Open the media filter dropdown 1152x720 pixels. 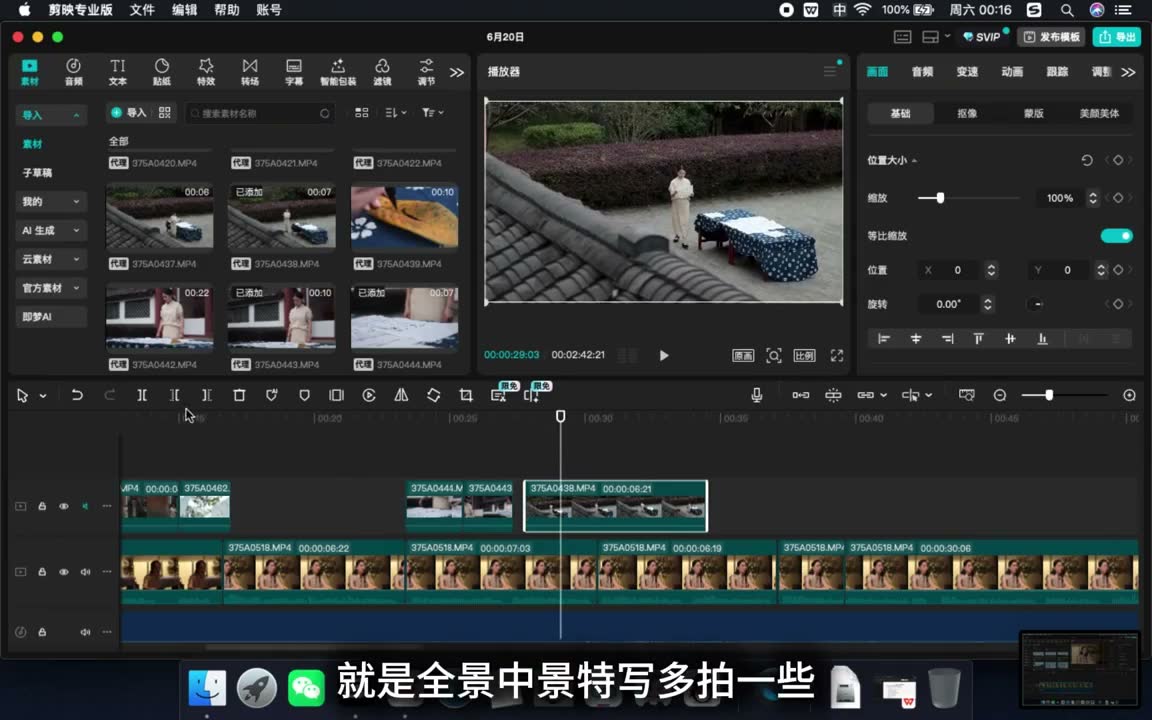(432, 112)
